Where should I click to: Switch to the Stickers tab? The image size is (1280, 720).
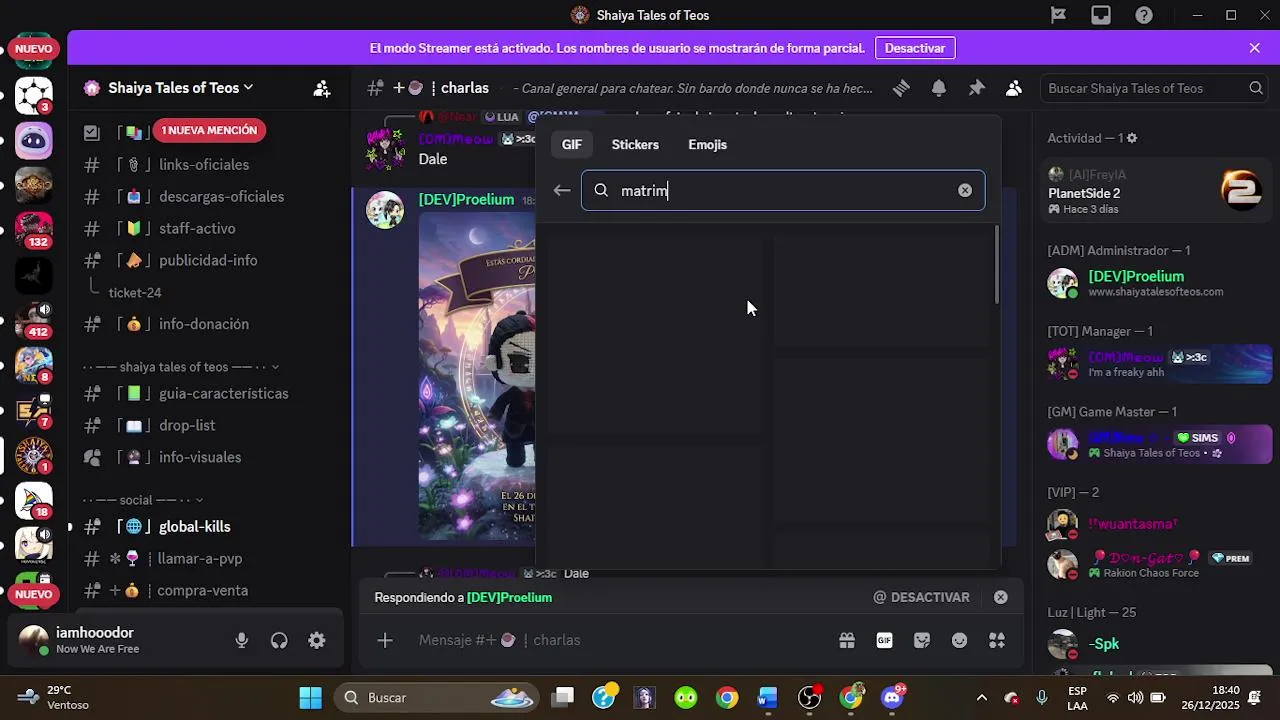point(635,145)
